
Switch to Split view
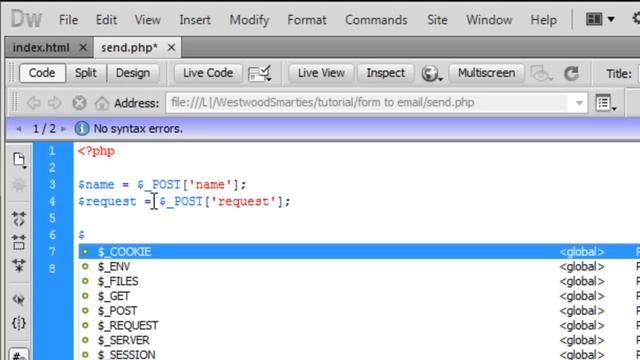coord(85,73)
